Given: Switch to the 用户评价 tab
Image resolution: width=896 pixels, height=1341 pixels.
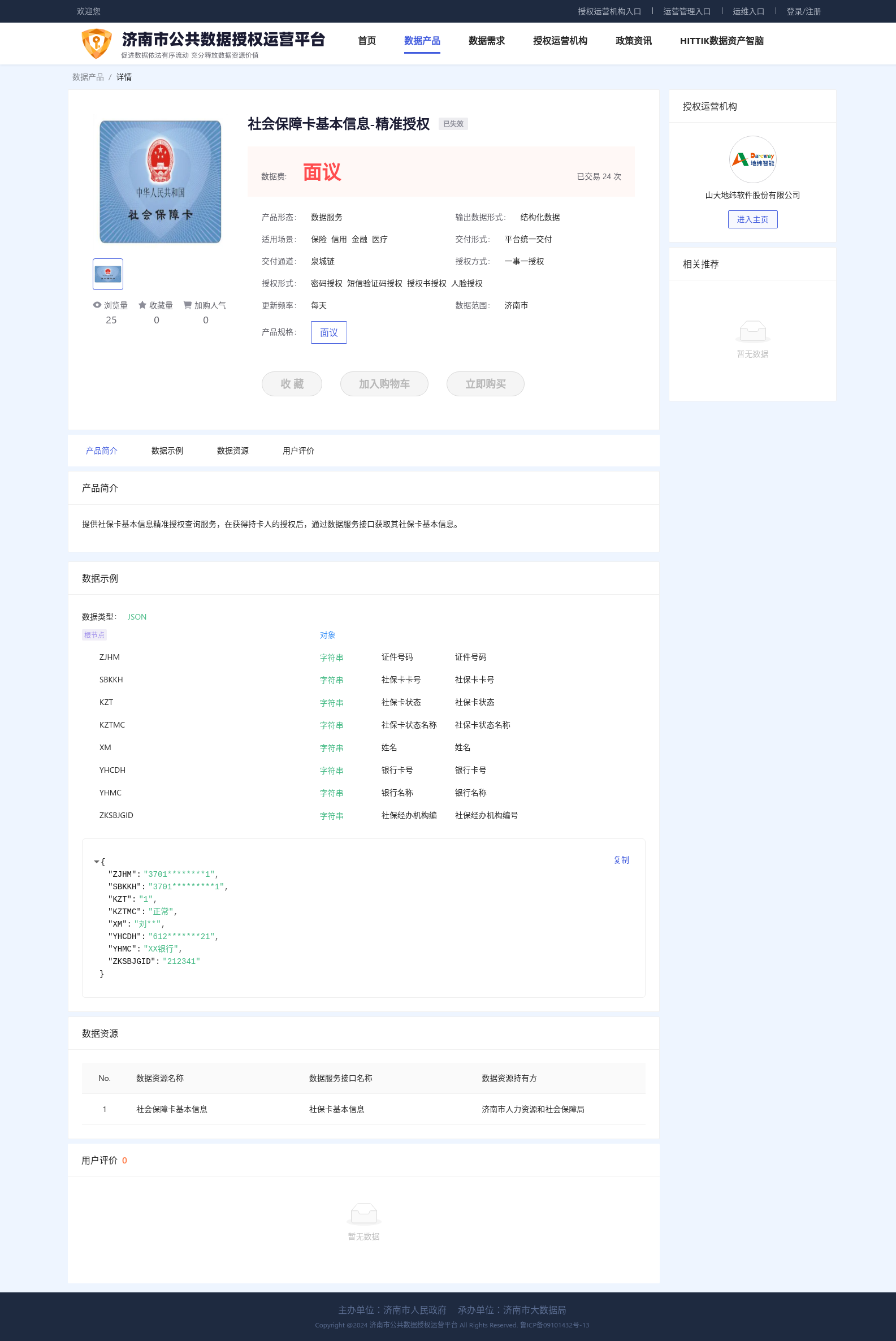Looking at the screenshot, I should [x=298, y=451].
